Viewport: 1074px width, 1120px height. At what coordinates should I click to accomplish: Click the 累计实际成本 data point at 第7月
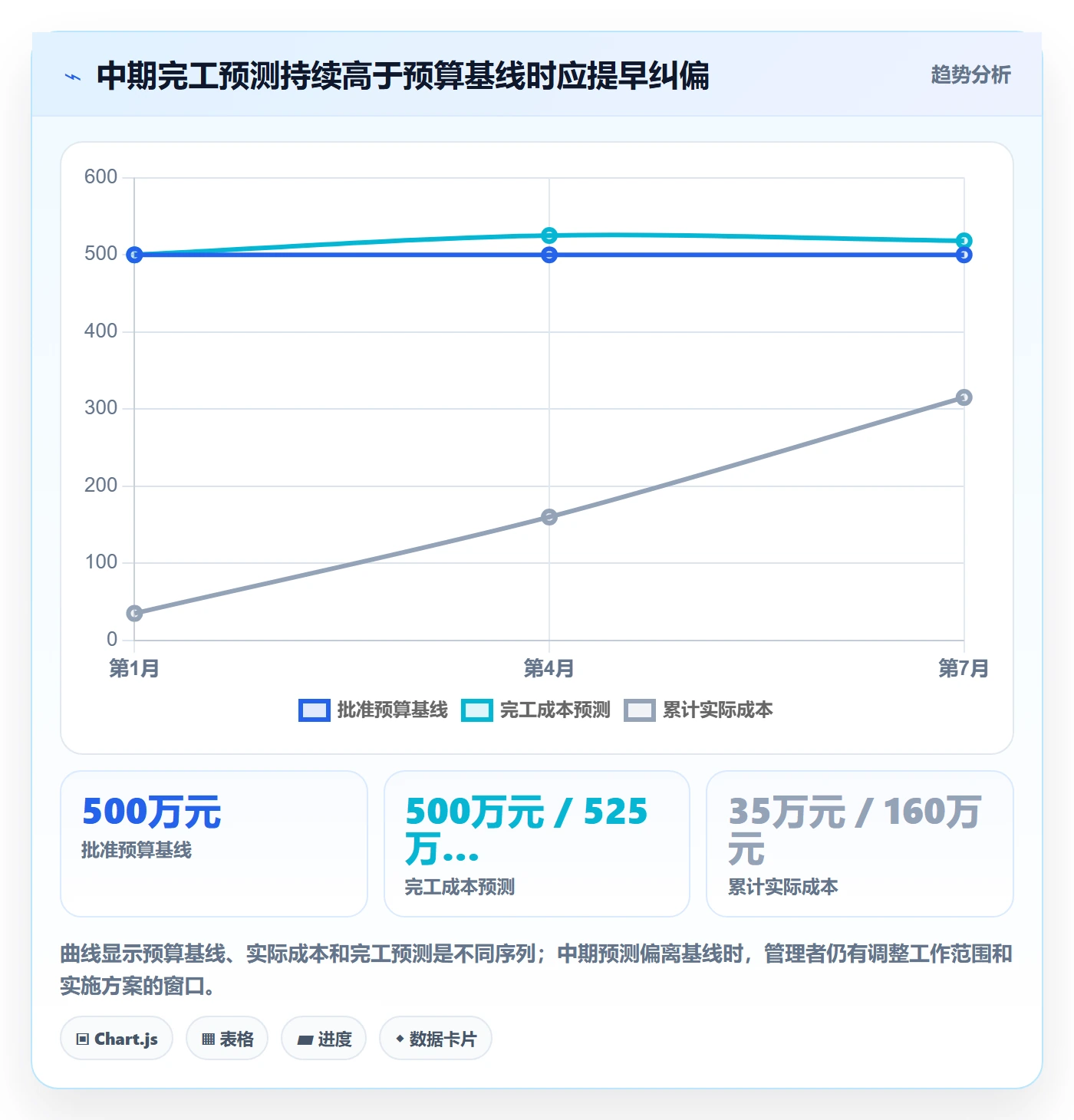(964, 397)
